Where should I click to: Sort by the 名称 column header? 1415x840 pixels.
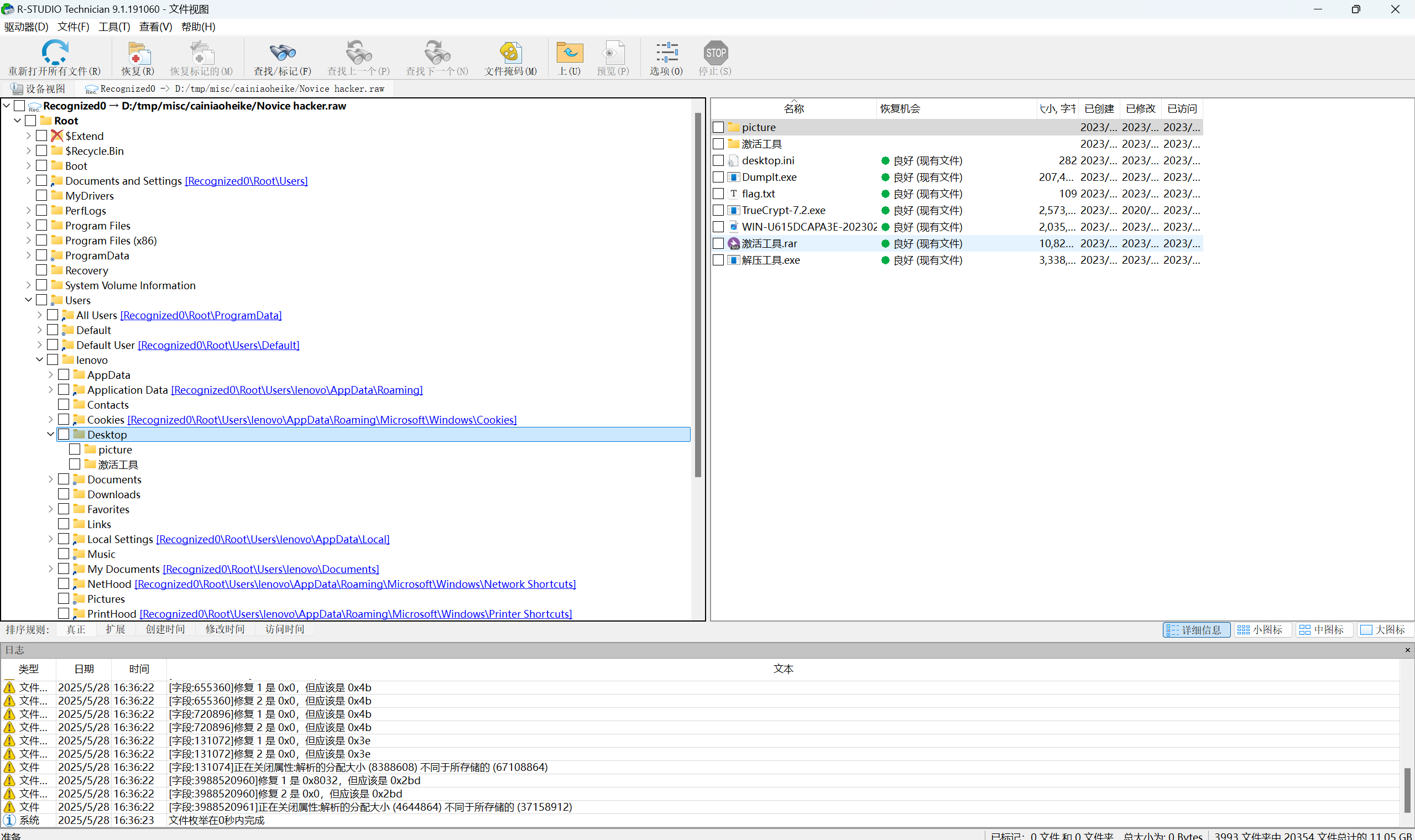(x=793, y=109)
